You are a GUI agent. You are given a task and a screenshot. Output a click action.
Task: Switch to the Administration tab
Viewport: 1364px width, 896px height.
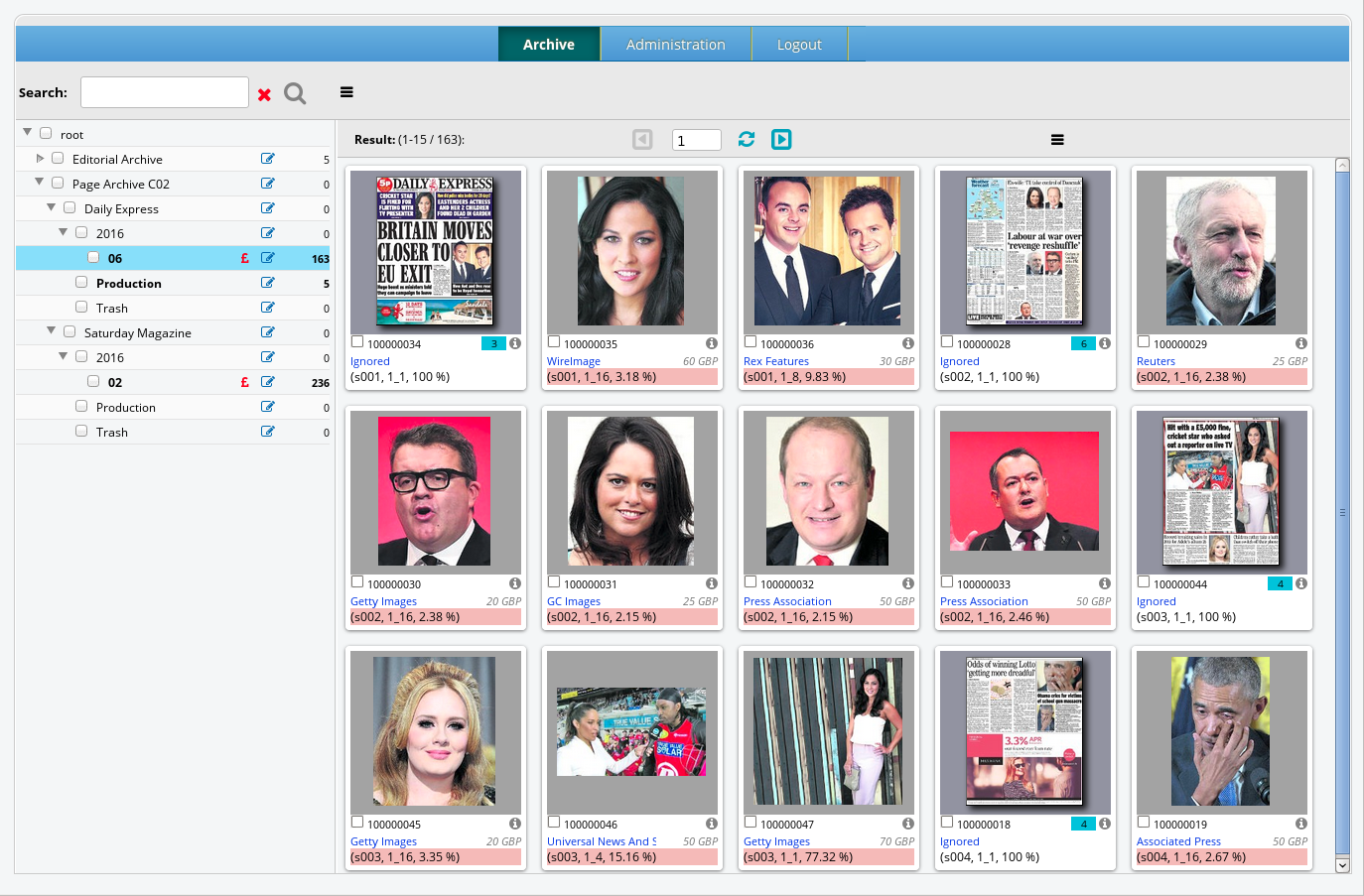coord(675,45)
